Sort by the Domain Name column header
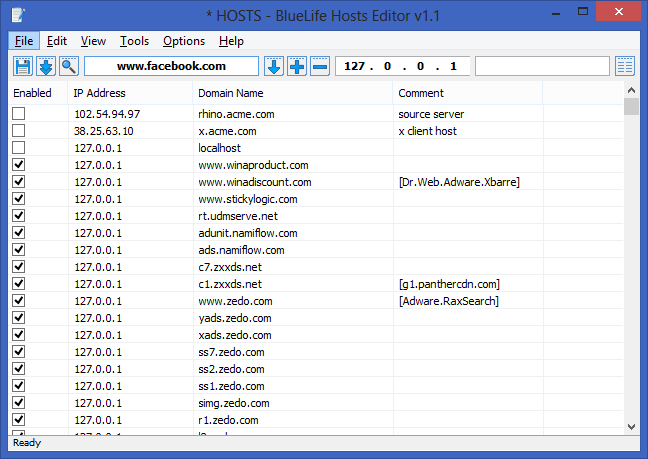This screenshot has height=459, width=648. pos(292,93)
